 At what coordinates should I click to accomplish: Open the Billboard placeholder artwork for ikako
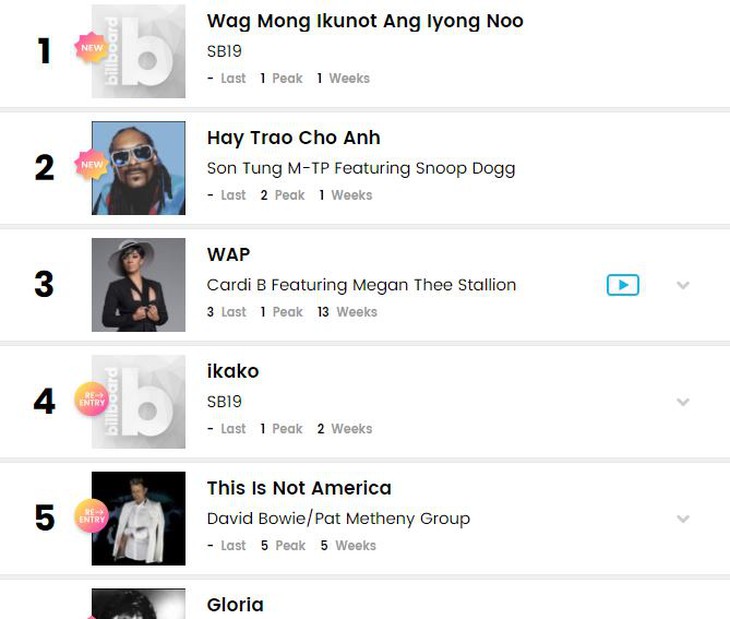pos(139,402)
